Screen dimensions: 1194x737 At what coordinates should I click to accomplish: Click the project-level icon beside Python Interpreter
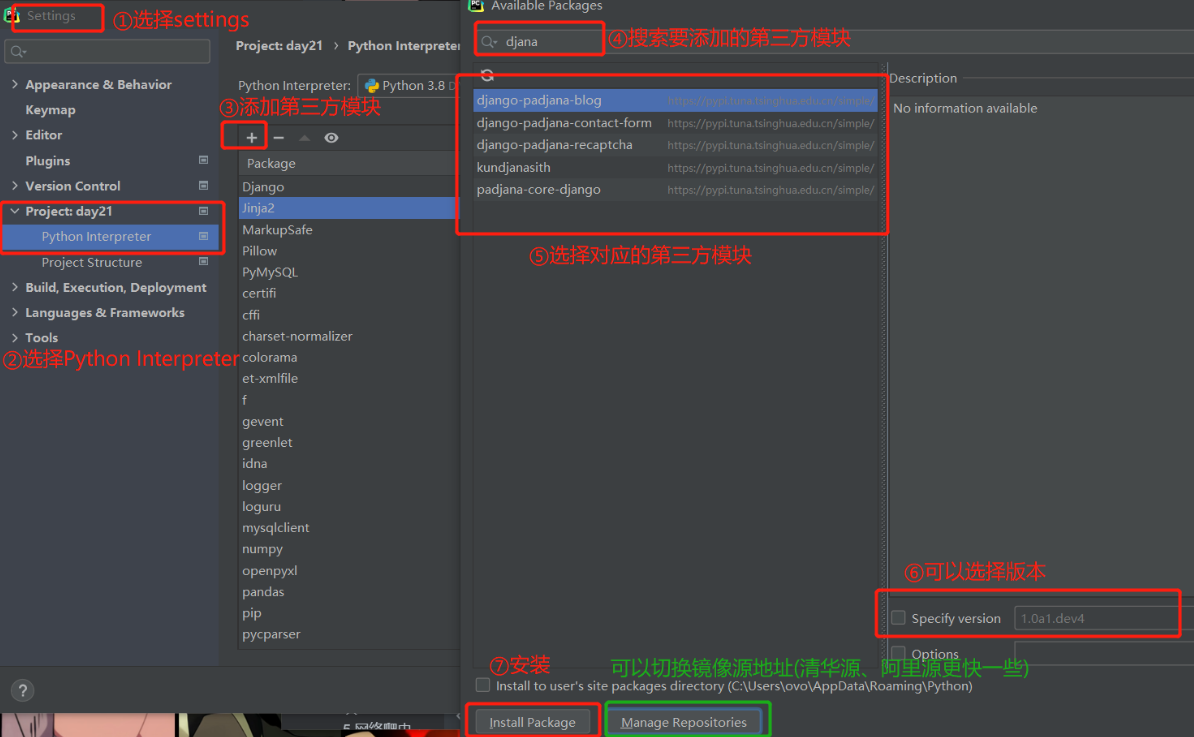(x=203, y=237)
